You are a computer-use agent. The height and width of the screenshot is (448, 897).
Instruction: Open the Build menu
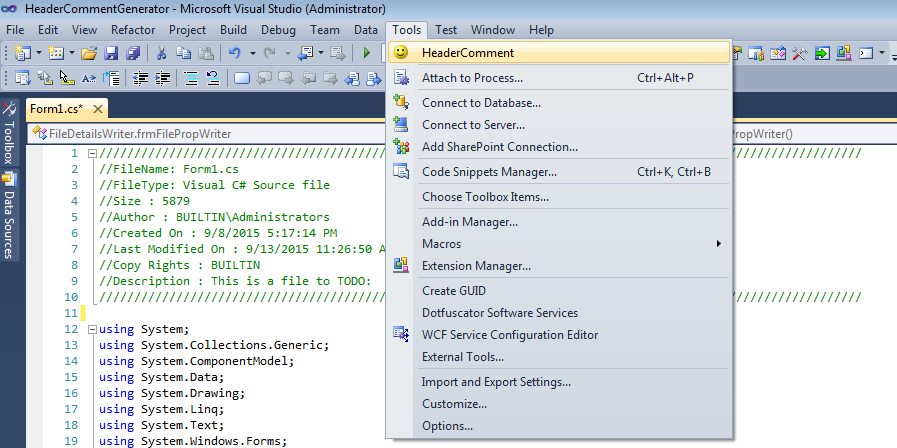tap(233, 30)
